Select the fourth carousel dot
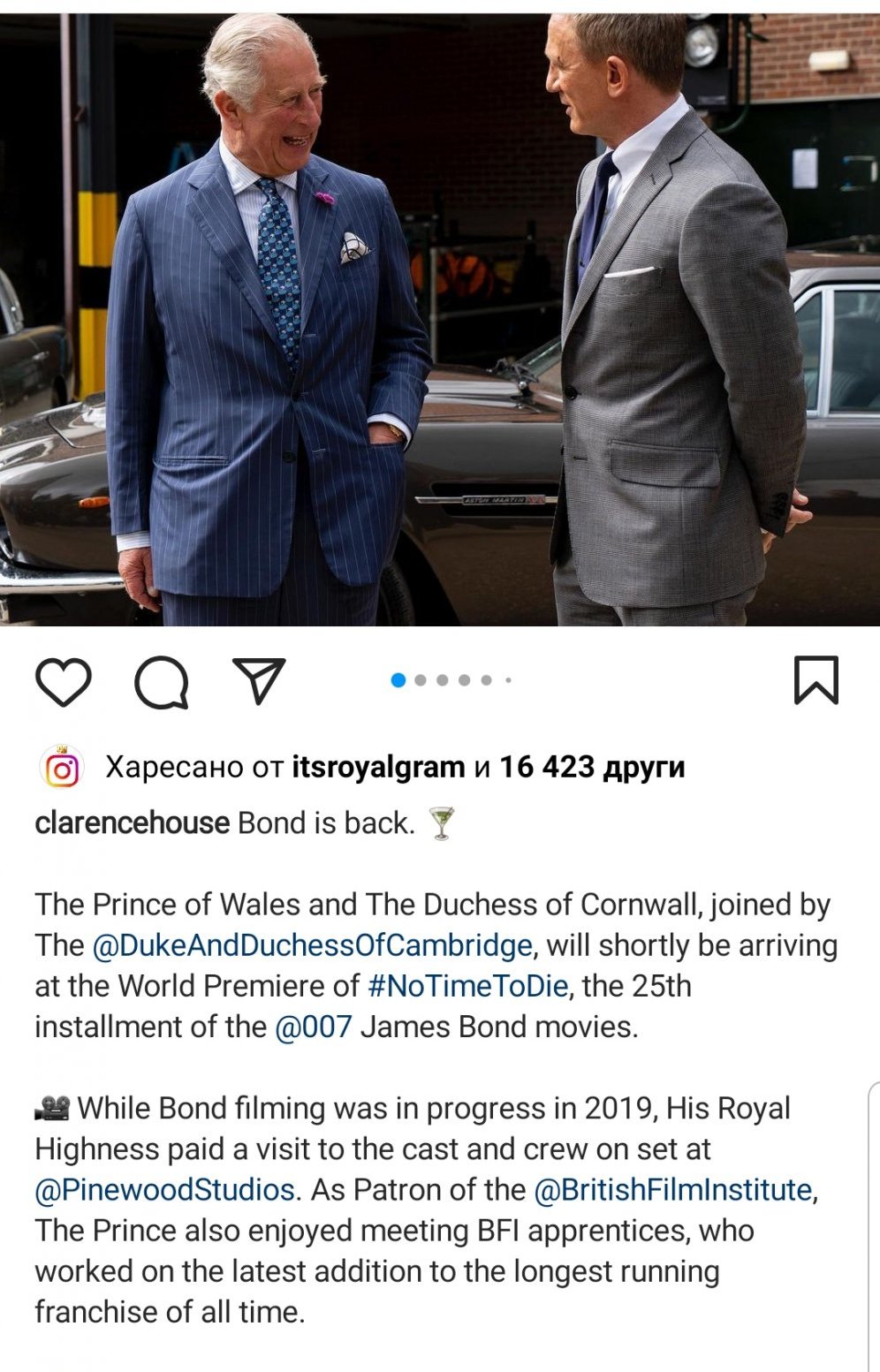 465,680
